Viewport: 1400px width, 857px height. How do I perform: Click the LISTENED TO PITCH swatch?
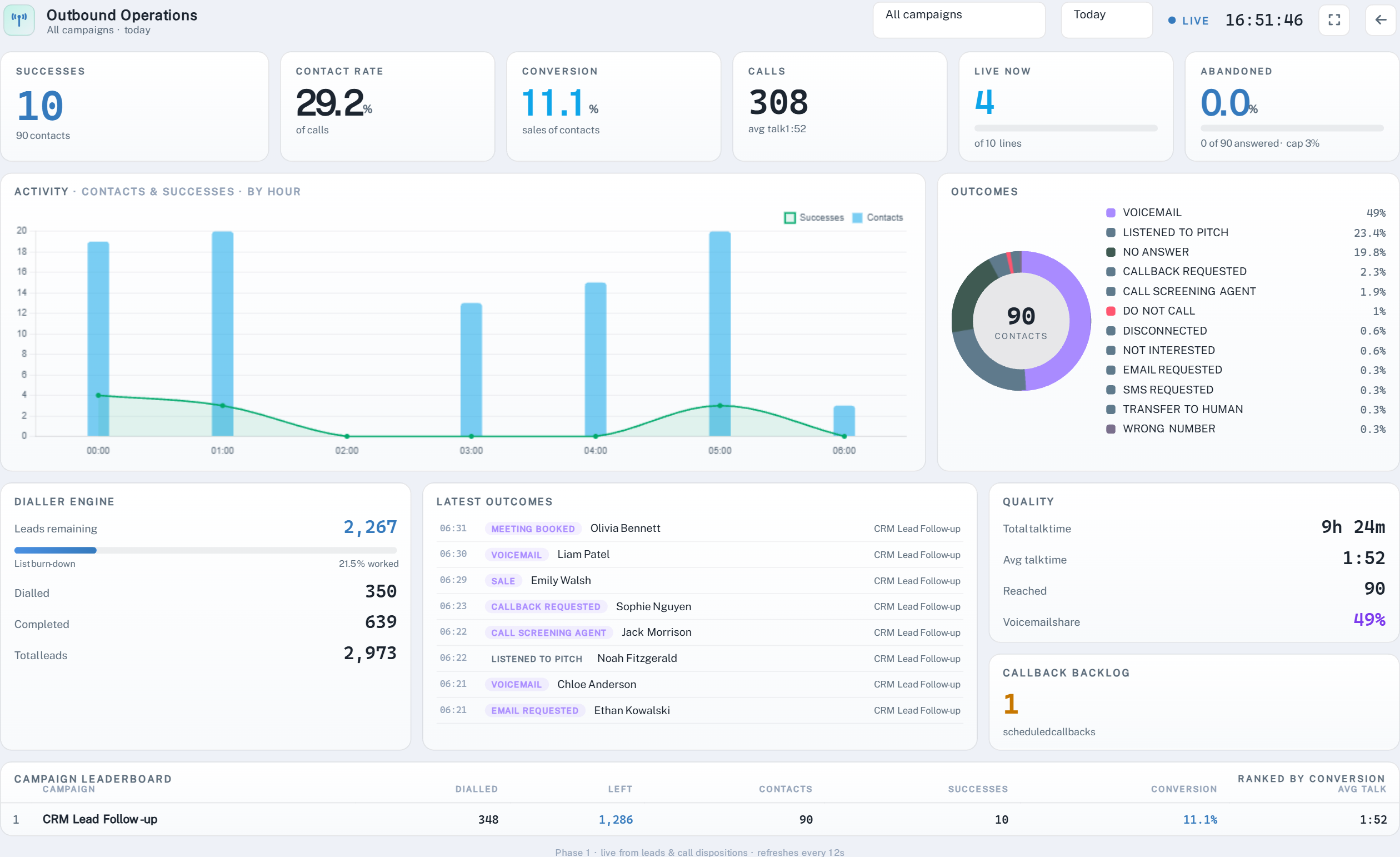tap(1111, 232)
